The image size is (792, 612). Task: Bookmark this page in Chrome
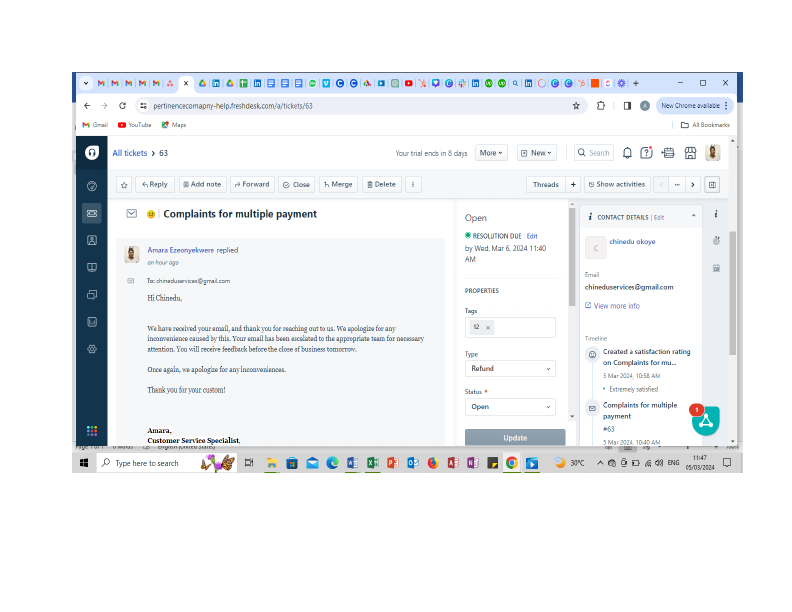(x=576, y=106)
